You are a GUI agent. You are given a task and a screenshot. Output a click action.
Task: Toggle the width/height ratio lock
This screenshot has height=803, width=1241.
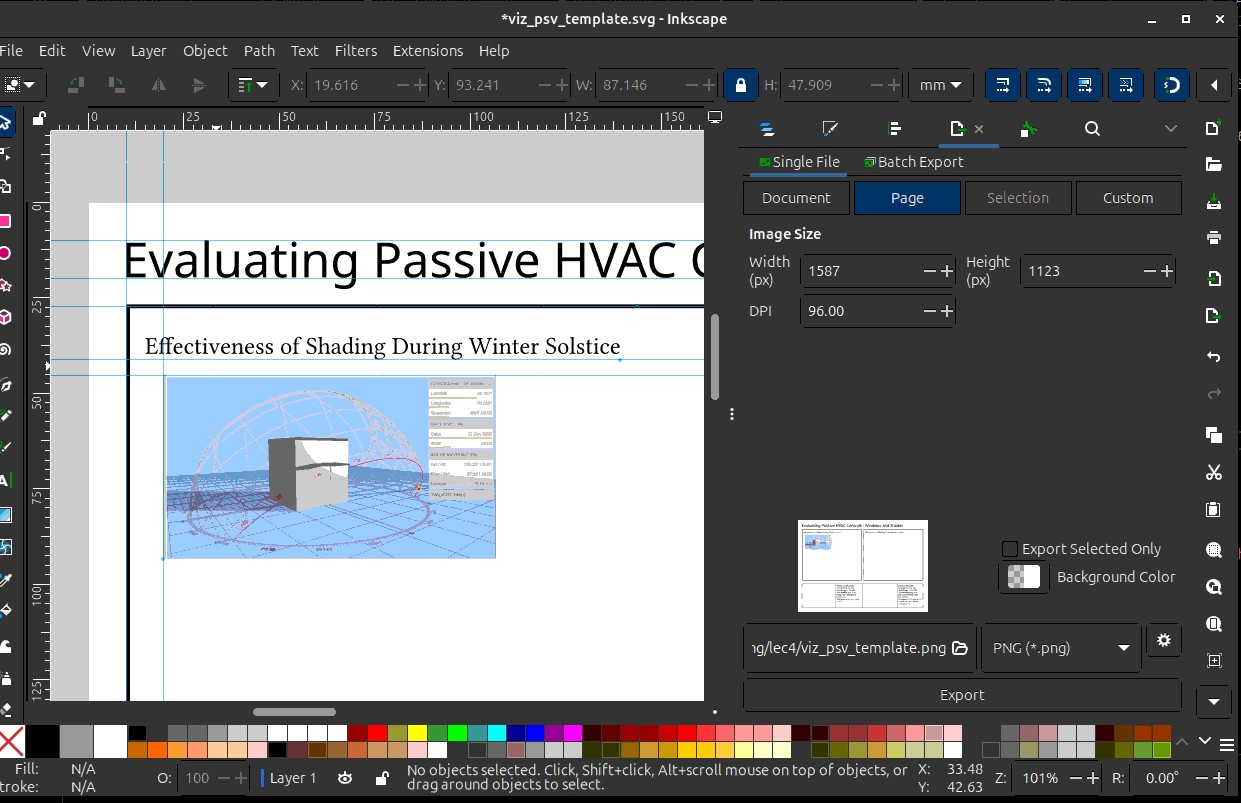point(740,85)
